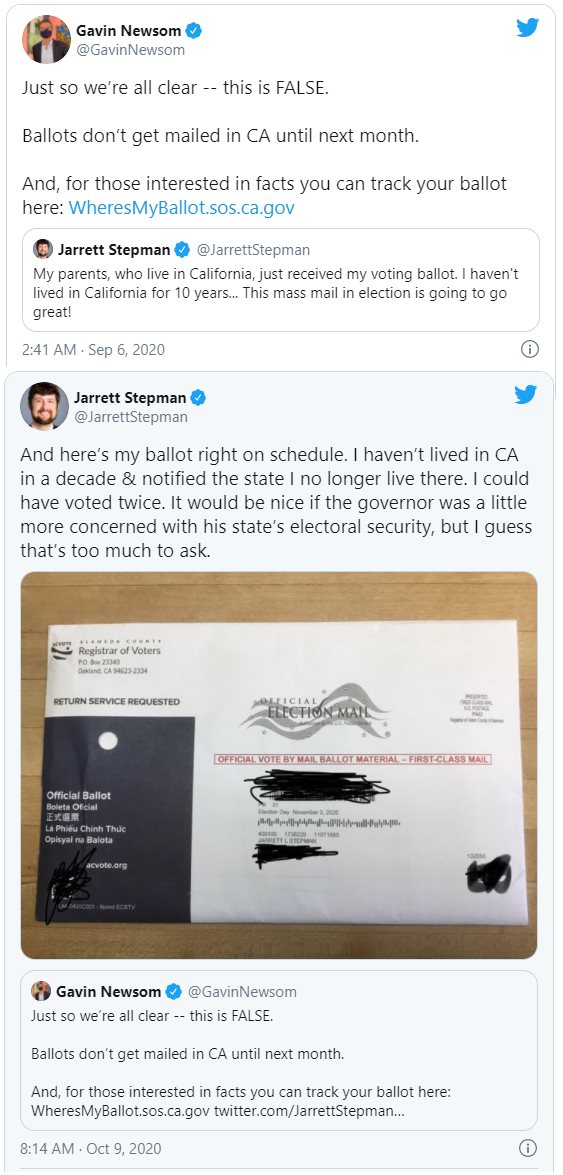Viewport: 563px width, 1175px height.
Task: Open quoted Newsom tweet at the bottom
Action: coord(279,1050)
